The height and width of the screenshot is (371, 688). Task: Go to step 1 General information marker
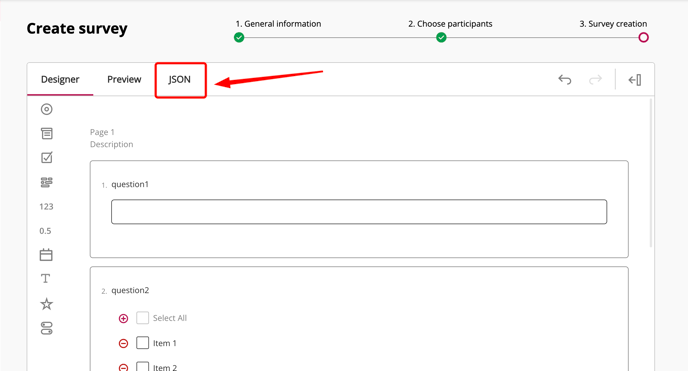pos(239,38)
